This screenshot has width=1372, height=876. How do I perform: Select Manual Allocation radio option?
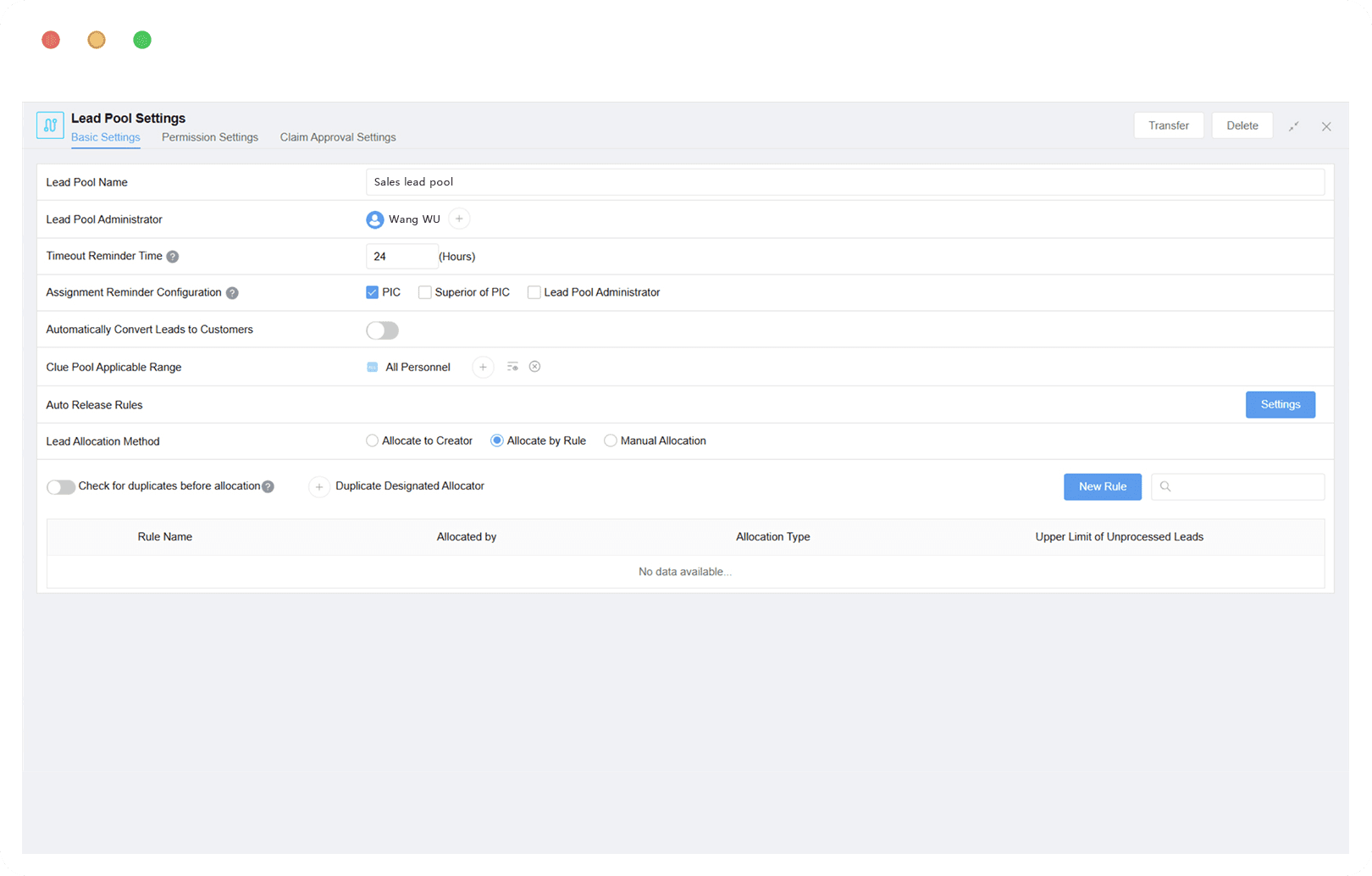tap(610, 441)
